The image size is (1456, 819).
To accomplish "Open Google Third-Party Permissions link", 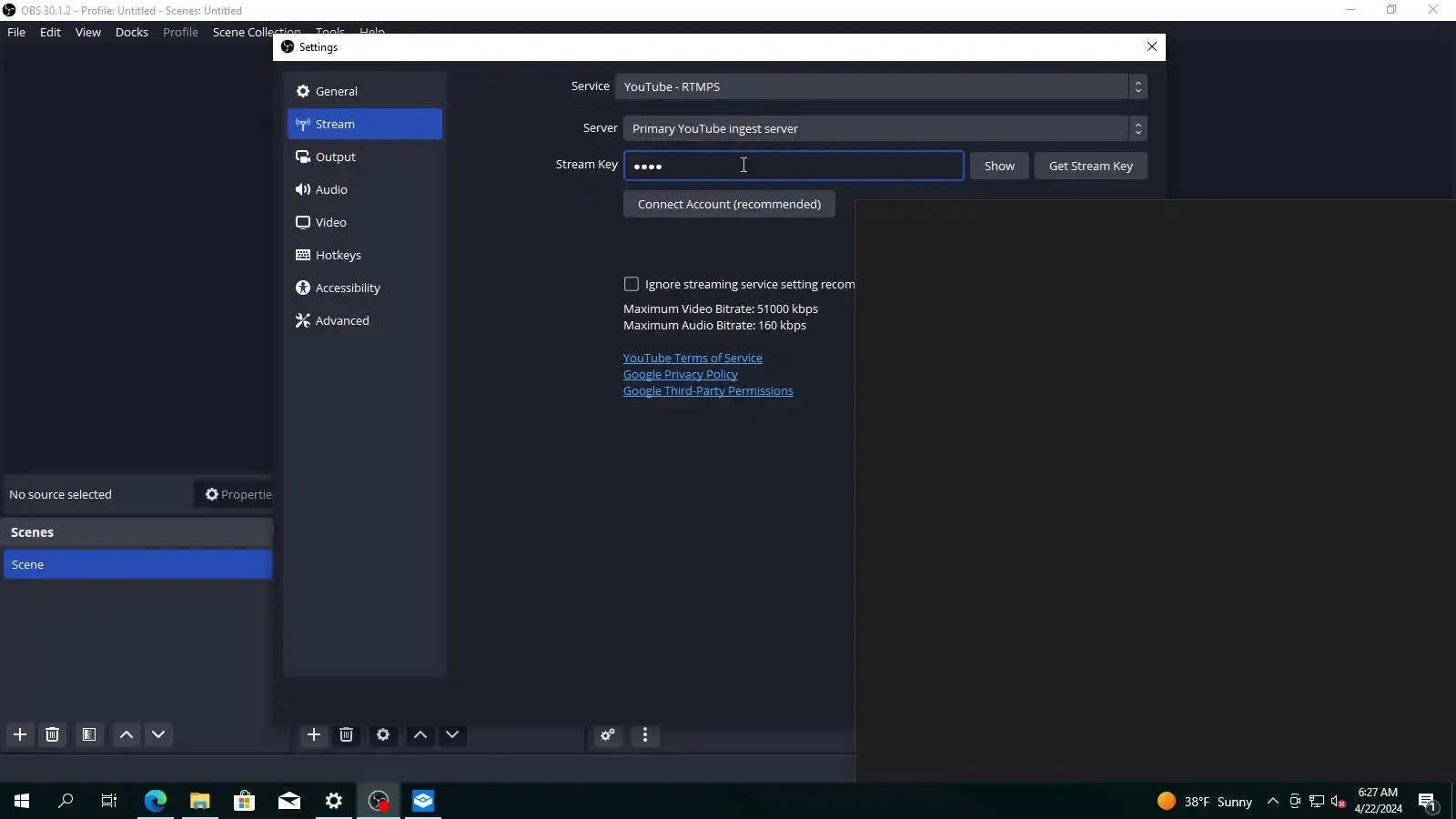I will pos(708,390).
